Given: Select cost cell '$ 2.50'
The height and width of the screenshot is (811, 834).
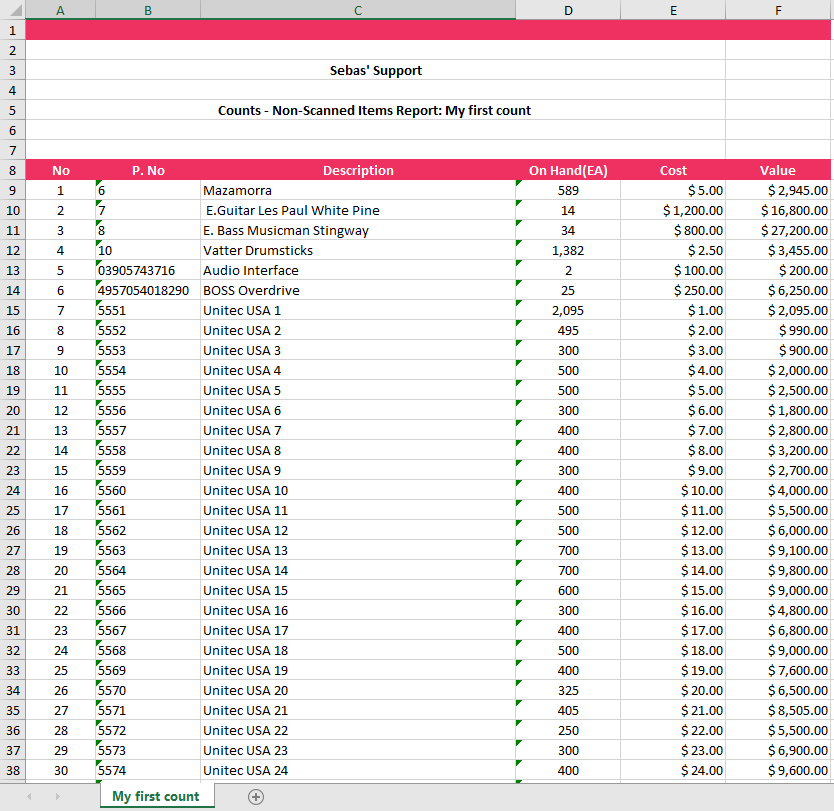Looking at the screenshot, I should click(x=673, y=250).
